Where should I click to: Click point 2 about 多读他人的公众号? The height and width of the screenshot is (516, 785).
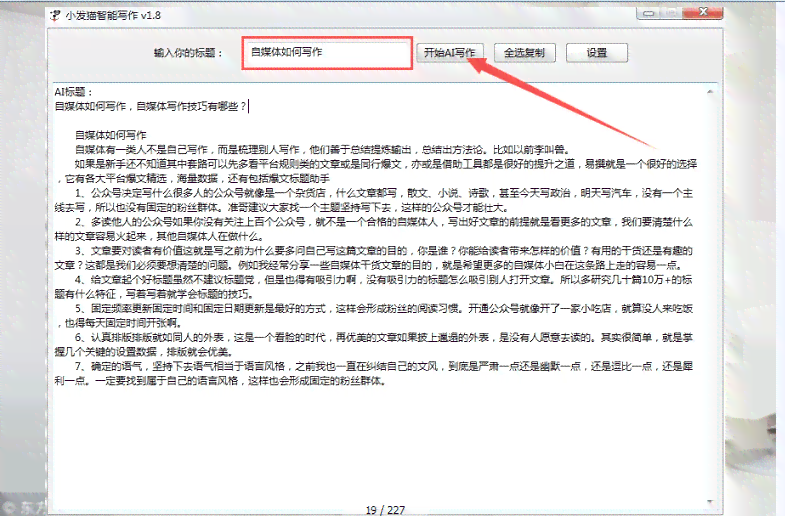[x=374, y=229]
